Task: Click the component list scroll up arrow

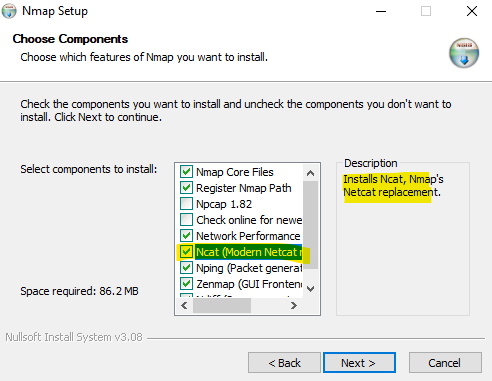Action: click(310, 173)
